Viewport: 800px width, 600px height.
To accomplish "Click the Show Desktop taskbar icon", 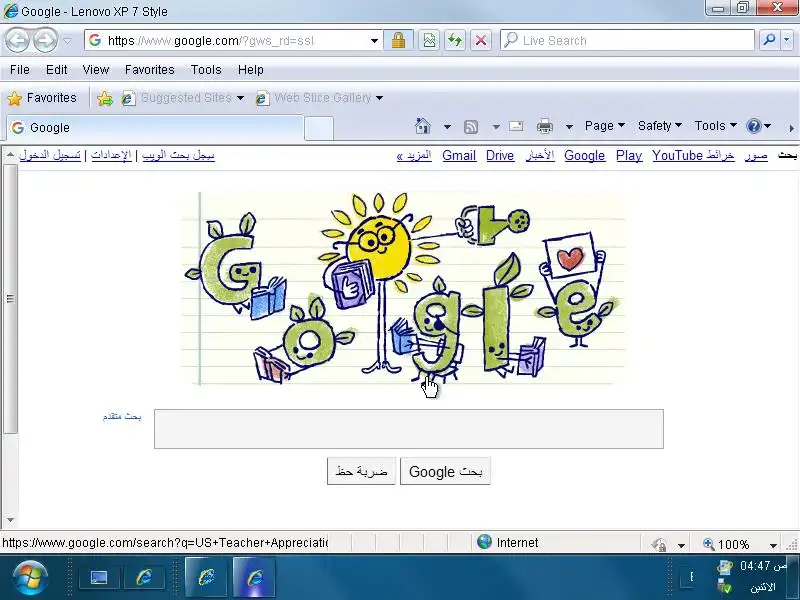I will click(x=98, y=578).
